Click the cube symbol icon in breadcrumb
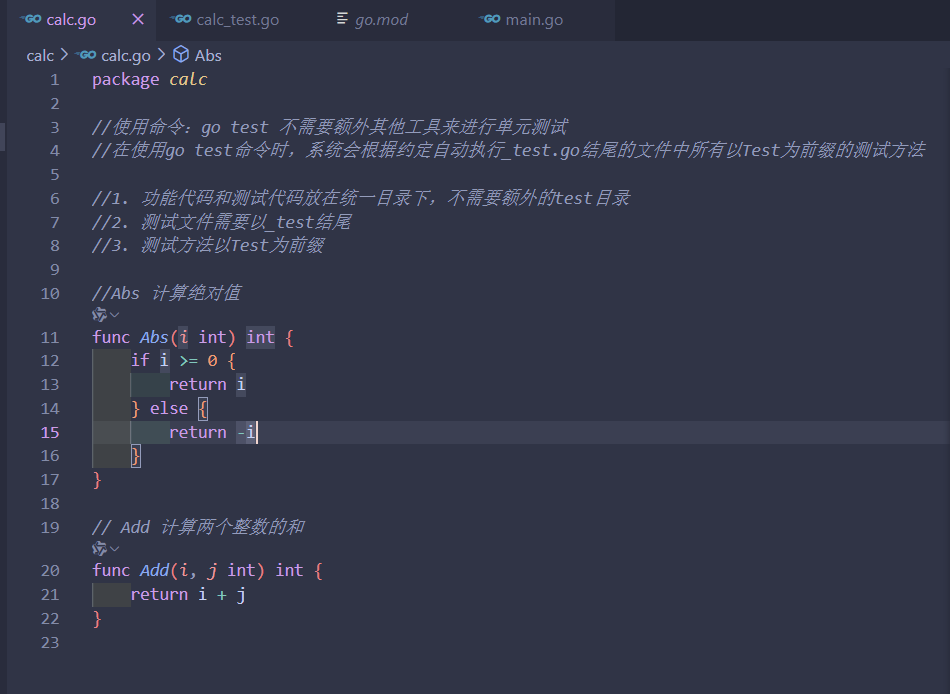 (x=181, y=55)
